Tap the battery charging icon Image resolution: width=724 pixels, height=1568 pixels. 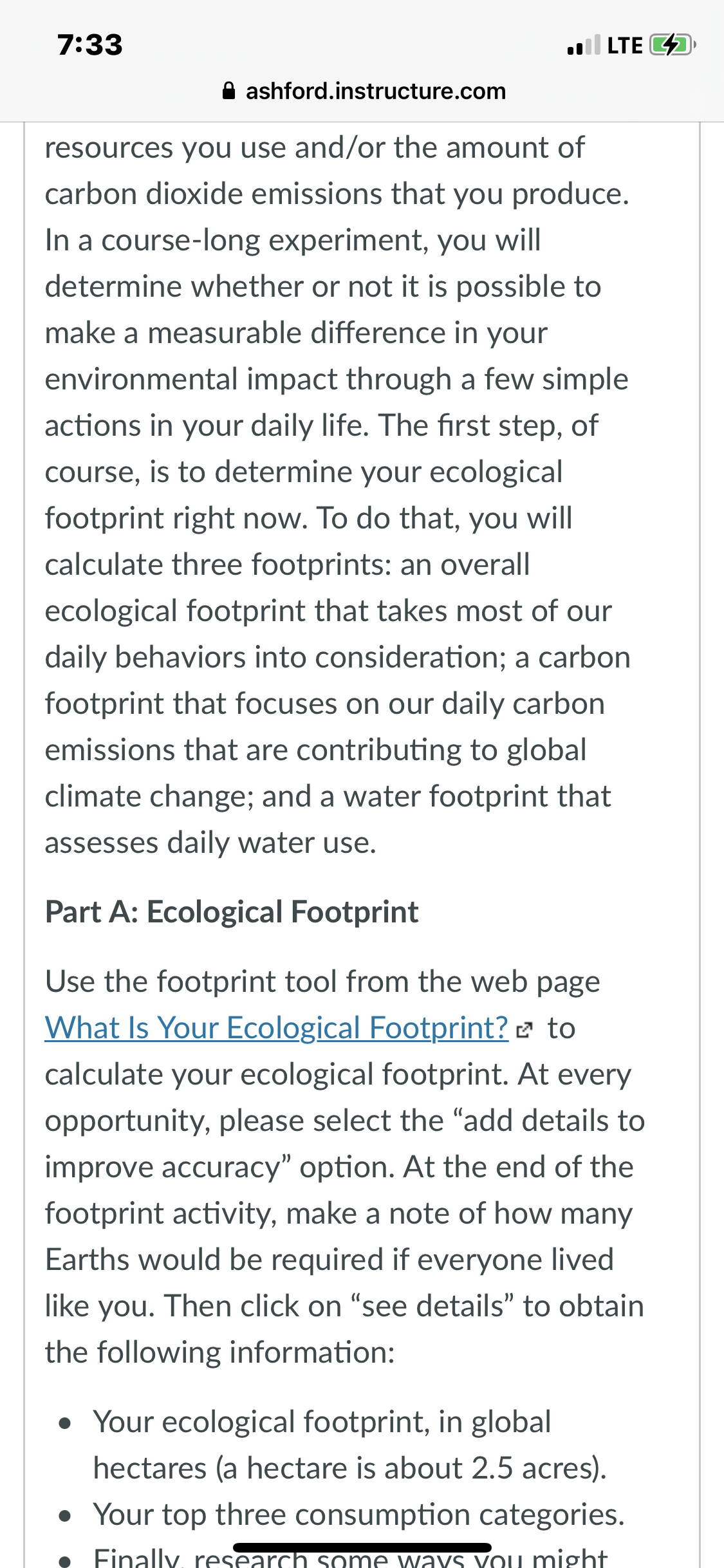[x=673, y=45]
